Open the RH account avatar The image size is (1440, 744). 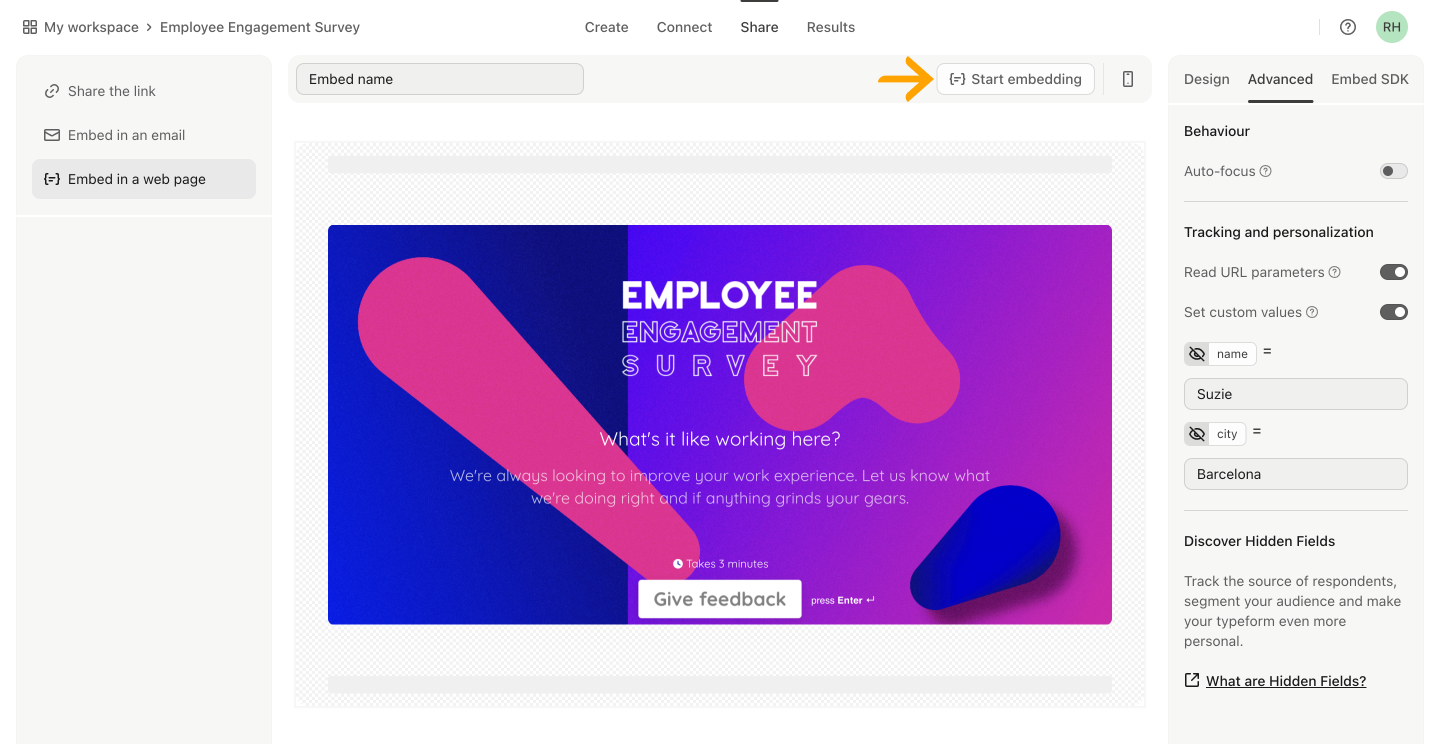coord(1392,27)
